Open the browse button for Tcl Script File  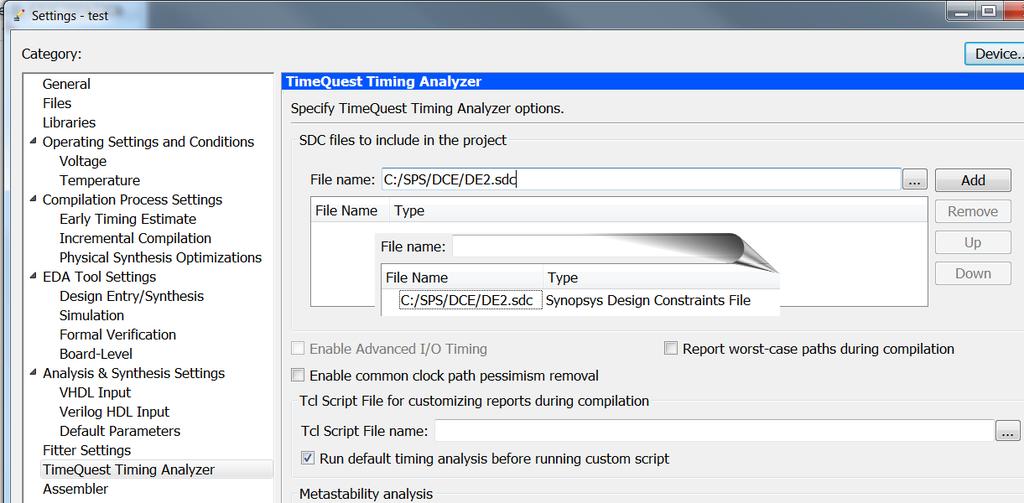[x=1007, y=430]
